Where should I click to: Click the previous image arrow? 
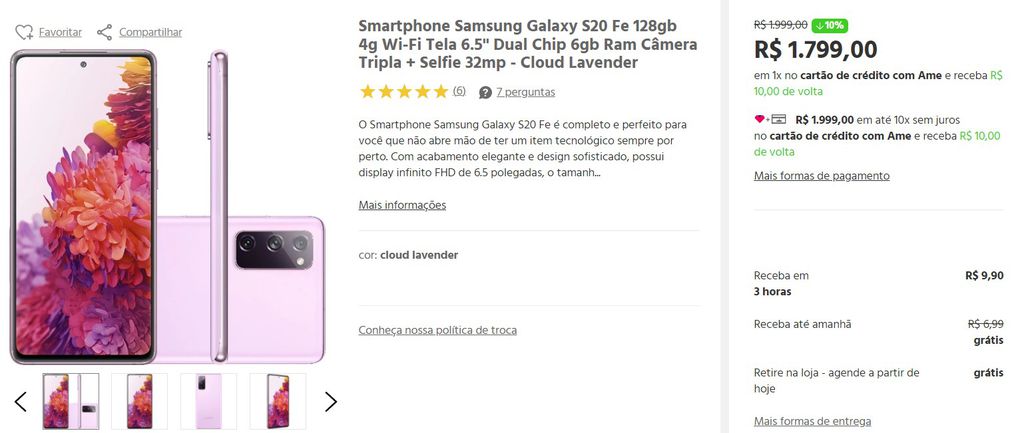21,402
